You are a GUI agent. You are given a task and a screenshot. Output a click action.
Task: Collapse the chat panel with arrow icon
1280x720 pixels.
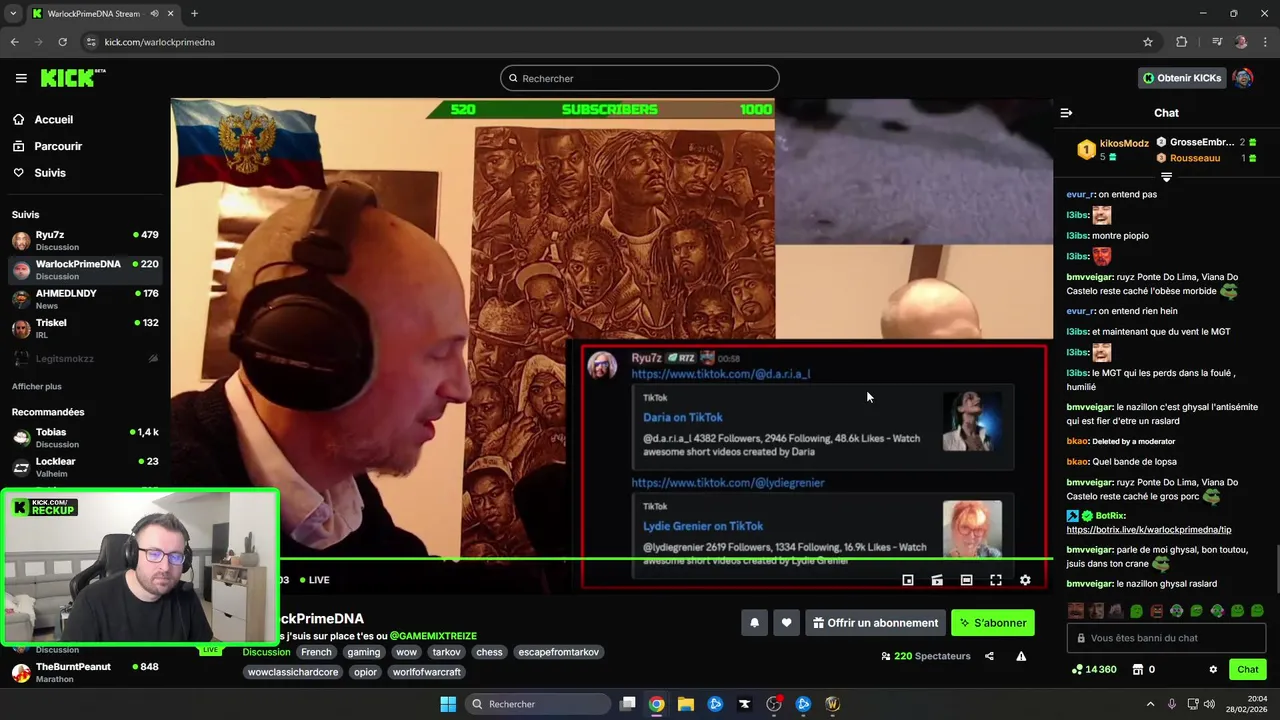click(1066, 113)
